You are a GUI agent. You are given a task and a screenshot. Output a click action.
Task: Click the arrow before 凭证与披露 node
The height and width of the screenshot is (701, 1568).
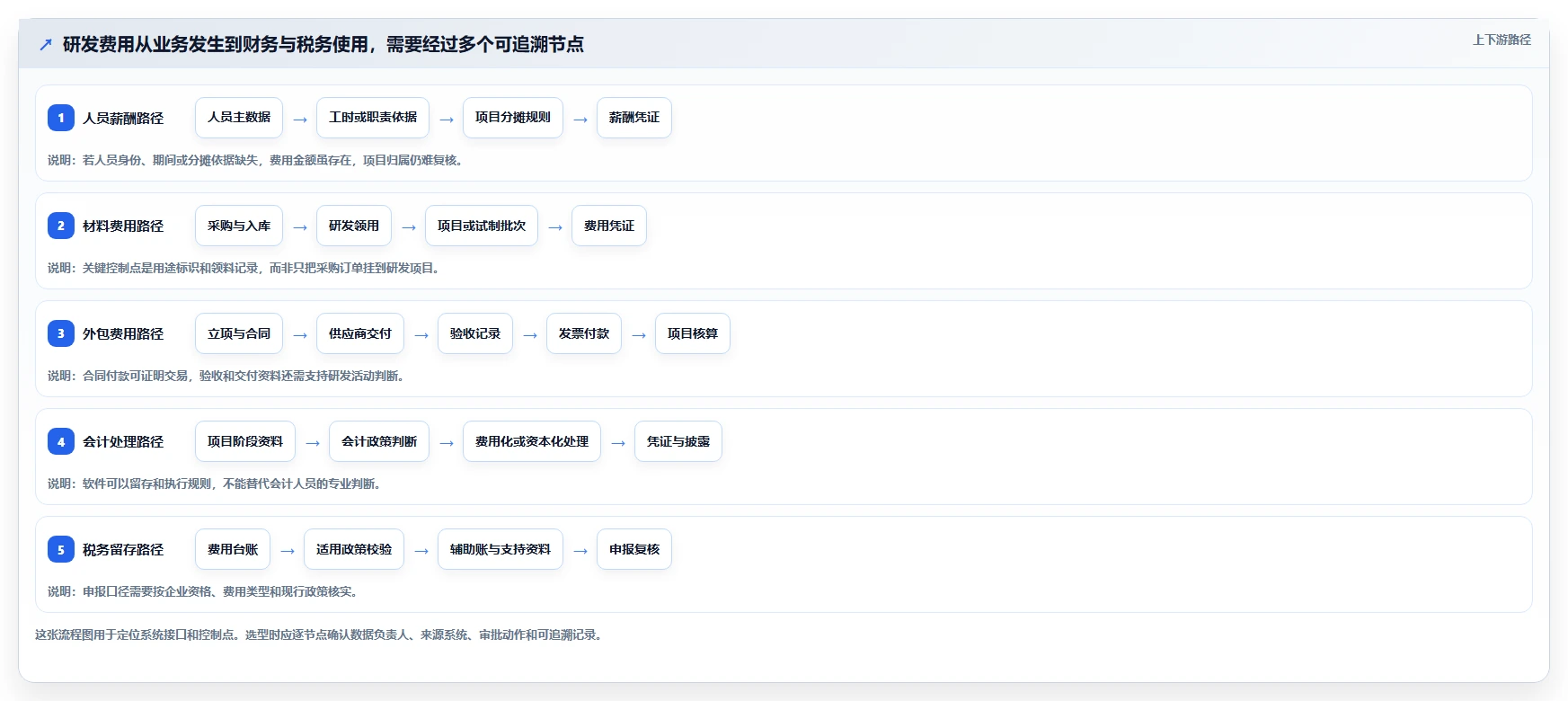(x=618, y=442)
